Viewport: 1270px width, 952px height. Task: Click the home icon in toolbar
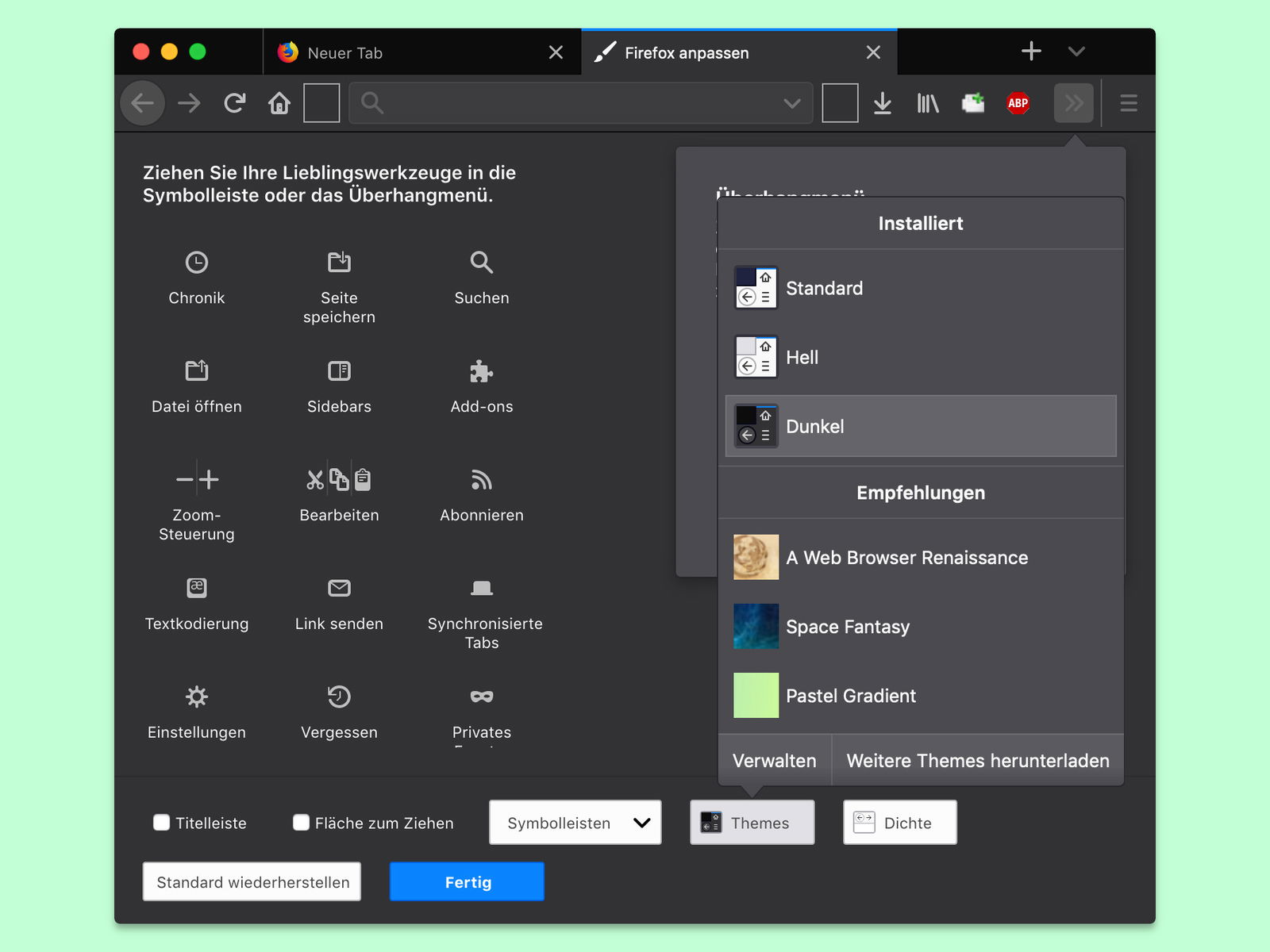[x=279, y=103]
